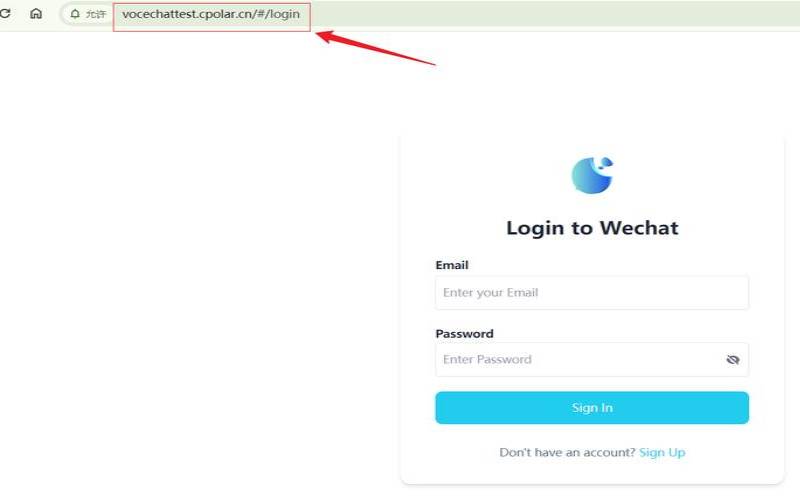This screenshot has height=500, width=800.
Task: Click the "login" word ending the URL
Action: click(285, 14)
